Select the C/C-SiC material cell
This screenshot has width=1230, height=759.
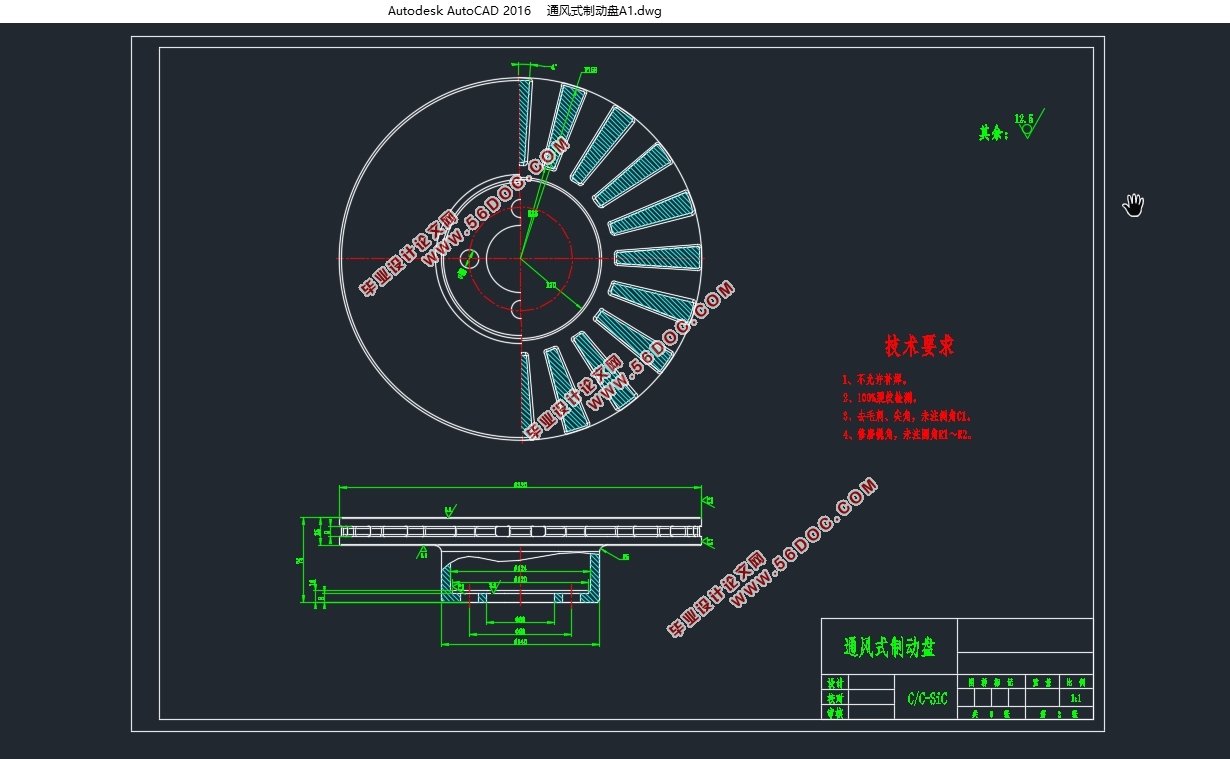tap(927, 698)
